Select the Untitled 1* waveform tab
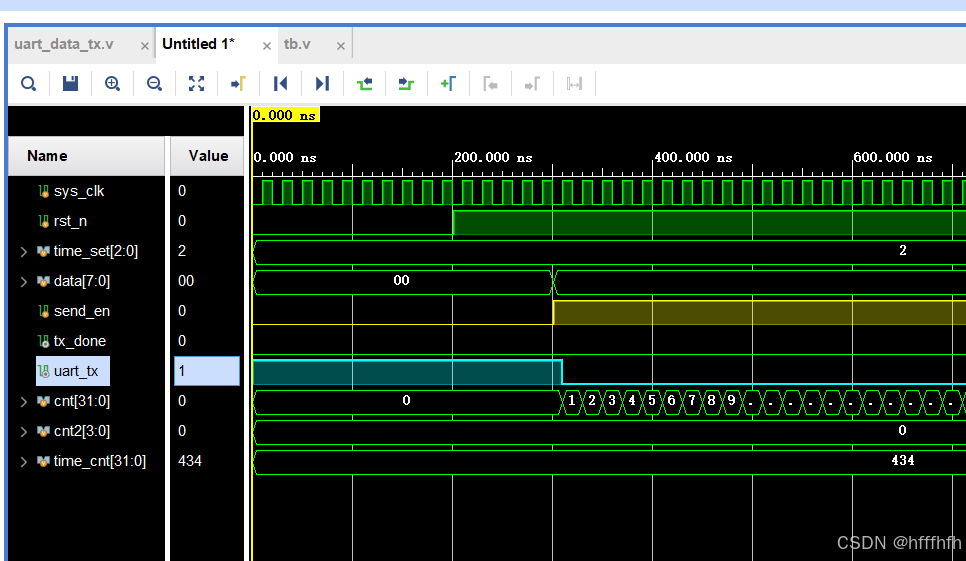The width and height of the screenshot is (966, 561). click(198, 44)
